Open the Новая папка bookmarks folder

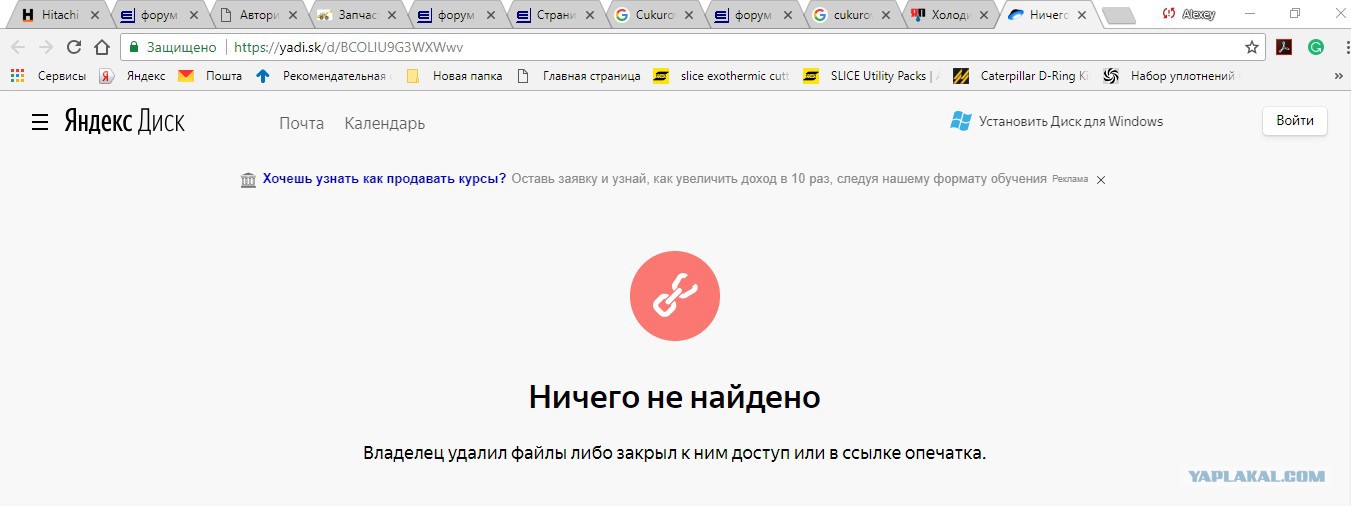pos(455,76)
